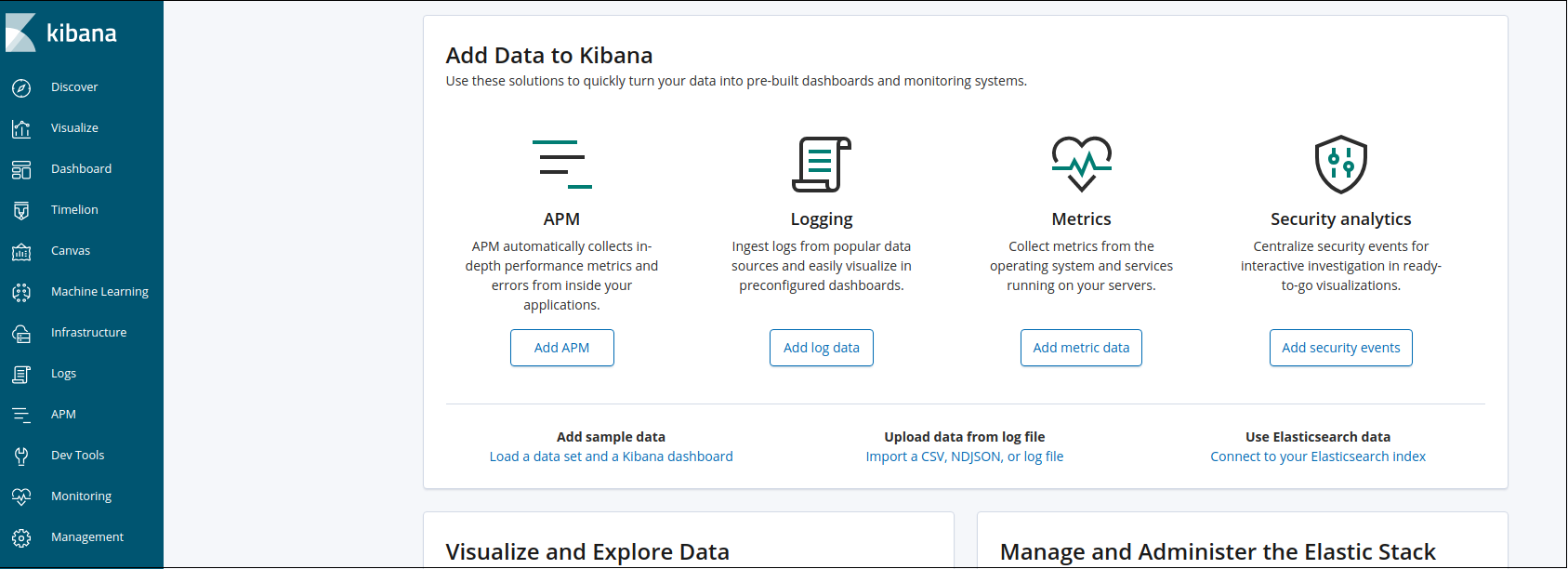Viewport: 1568px width, 569px height.
Task: Click the Dev Tools wrench icon
Action: (21, 456)
